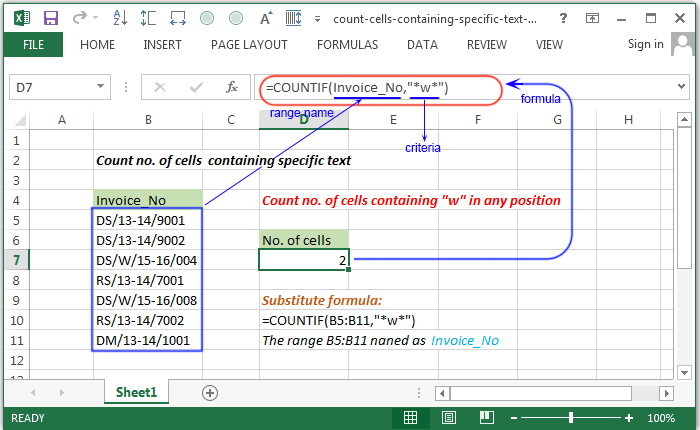Activate the Sheet1 tab
The width and height of the screenshot is (700, 430).
(137, 392)
